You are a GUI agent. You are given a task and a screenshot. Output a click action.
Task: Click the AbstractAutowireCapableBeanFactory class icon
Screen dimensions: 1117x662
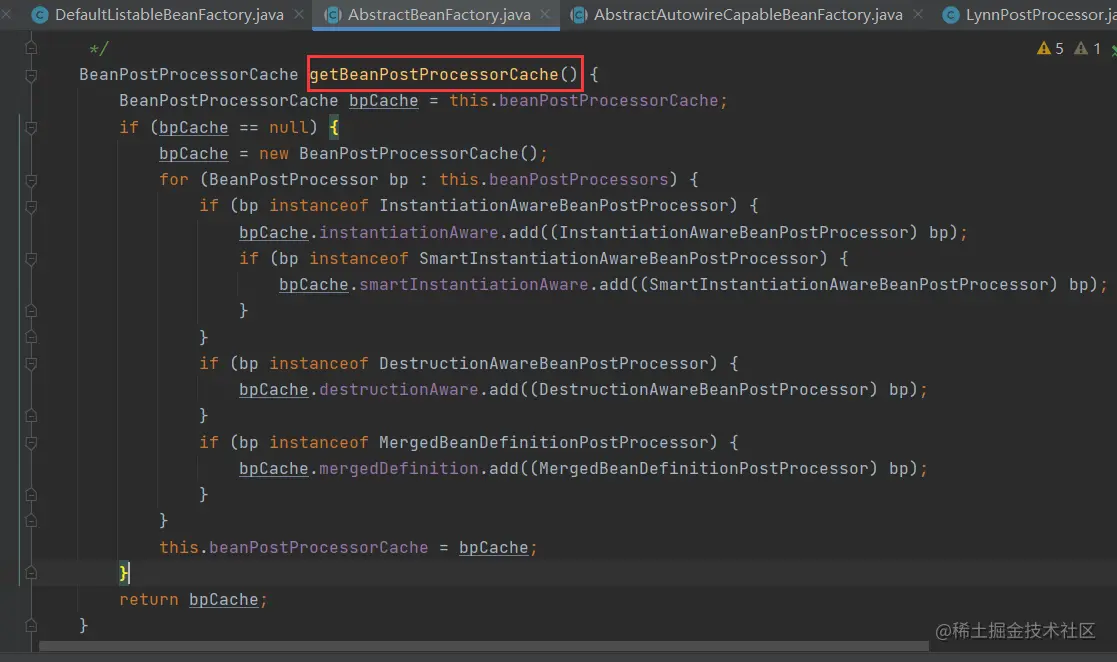coord(579,14)
